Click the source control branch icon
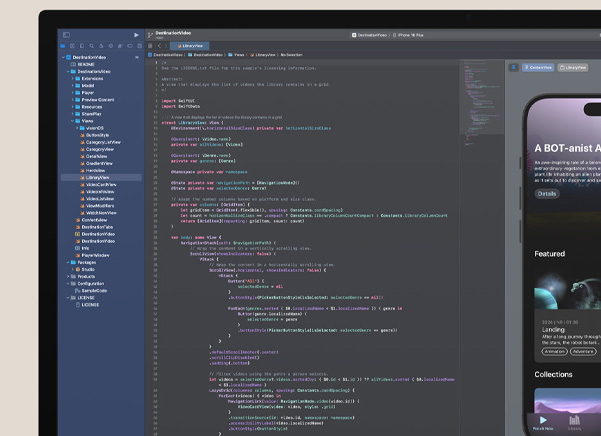Image resolution: width=601 pixels, height=436 pixels. 150,35
